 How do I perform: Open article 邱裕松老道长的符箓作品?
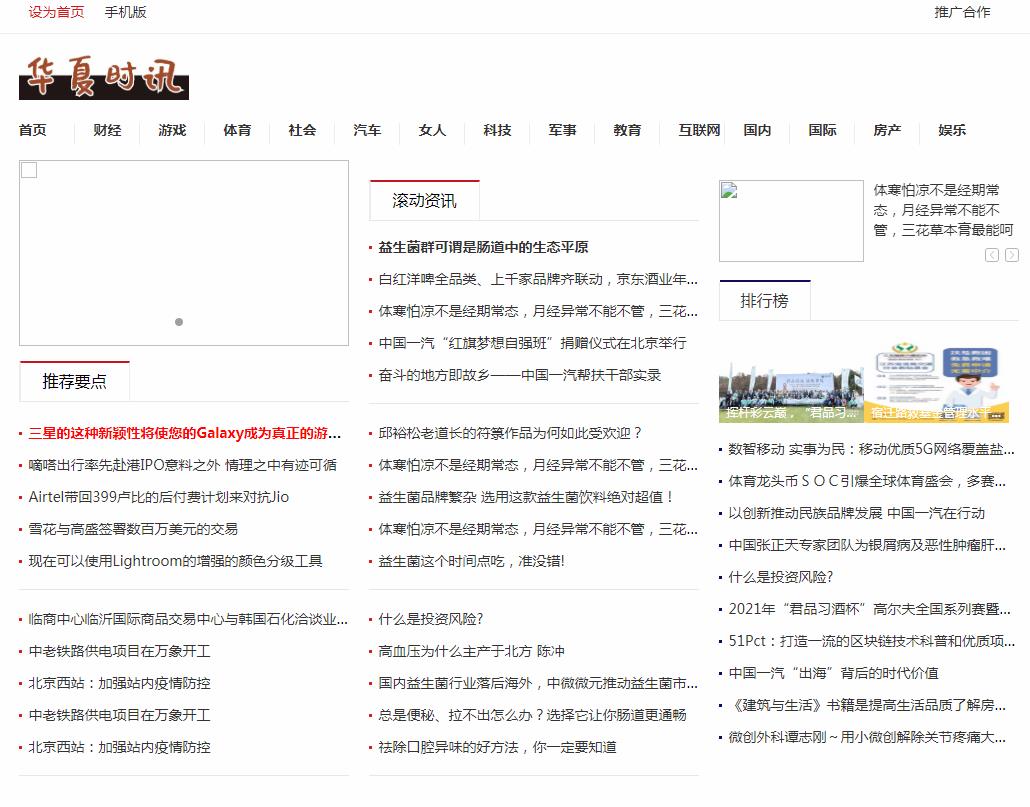(x=510, y=433)
